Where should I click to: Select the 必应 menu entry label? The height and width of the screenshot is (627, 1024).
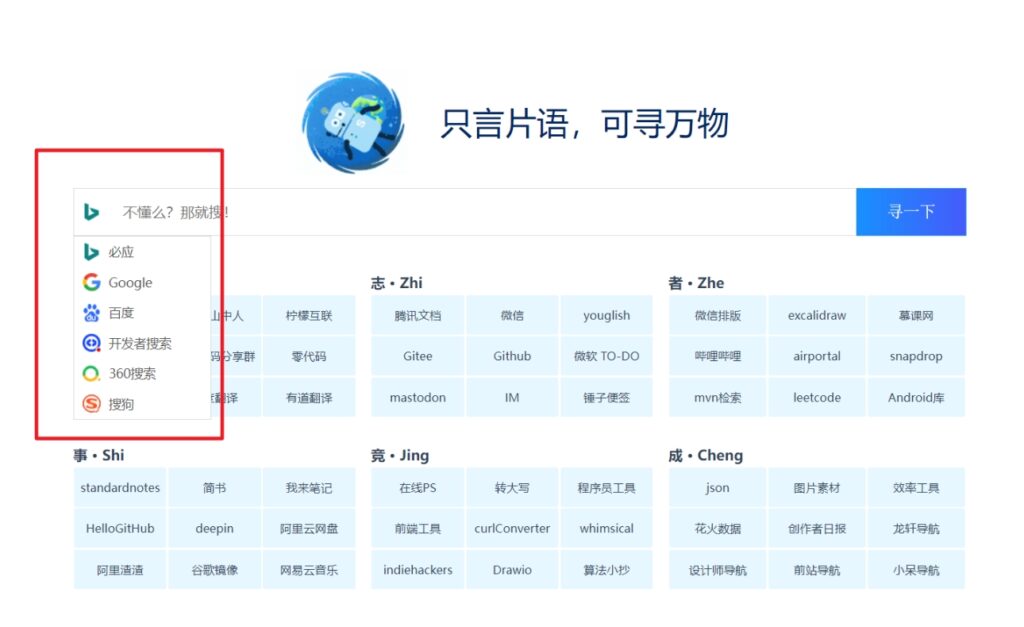(x=121, y=252)
